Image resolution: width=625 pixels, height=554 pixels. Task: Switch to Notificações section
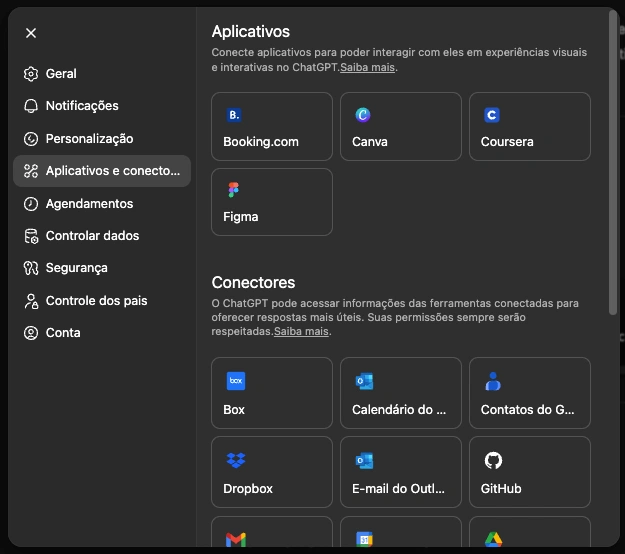[x=82, y=106]
